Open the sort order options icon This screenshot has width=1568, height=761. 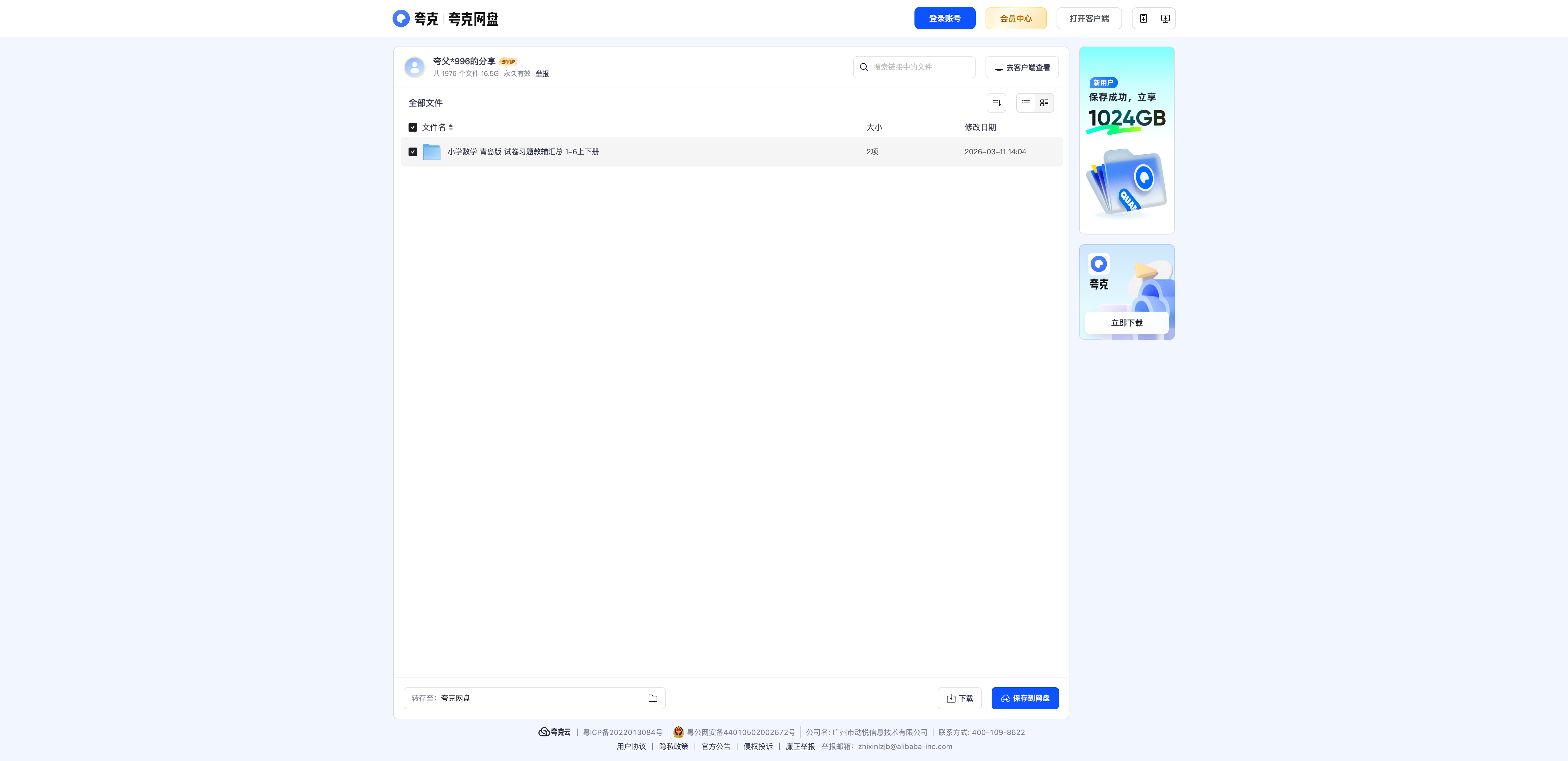coord(996,103)
